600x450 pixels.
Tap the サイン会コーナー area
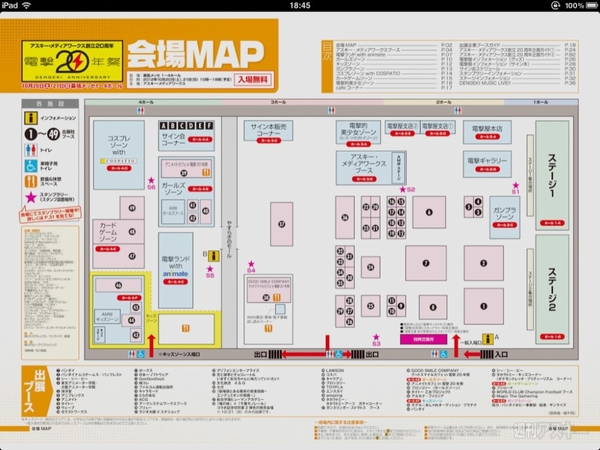(186, 136)
